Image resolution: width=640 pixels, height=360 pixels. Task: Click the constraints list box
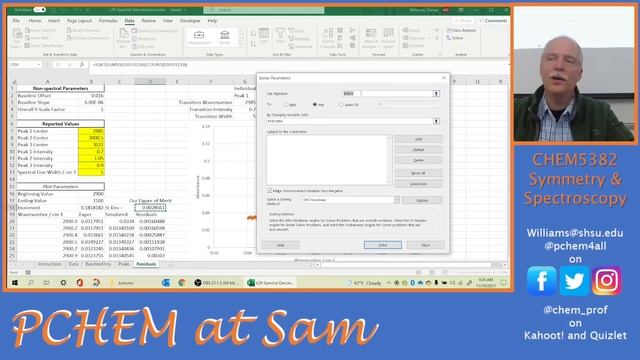pyautogui.click(x=329, y=160)
